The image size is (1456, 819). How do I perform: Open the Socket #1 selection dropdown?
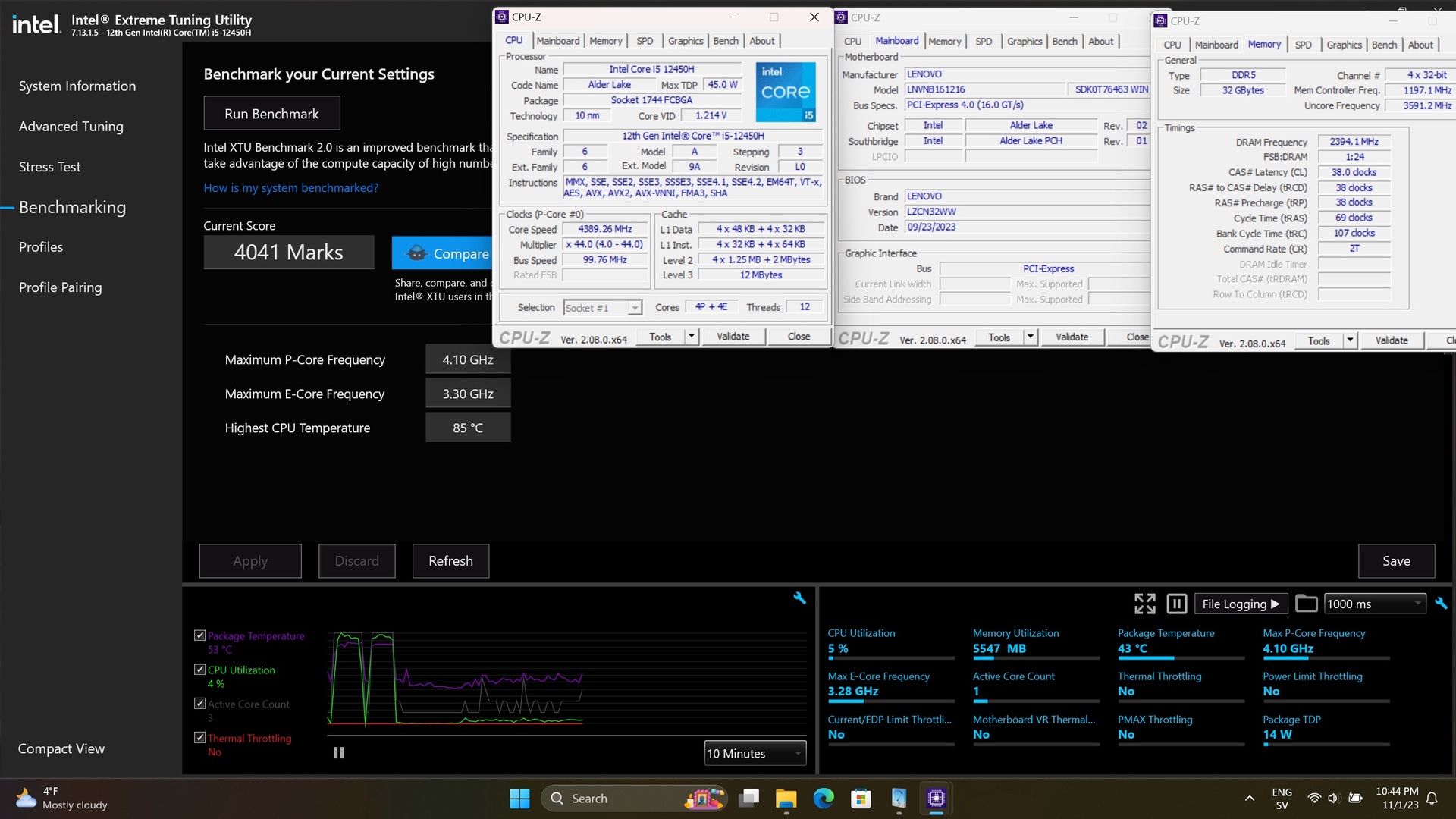(603, 308)
